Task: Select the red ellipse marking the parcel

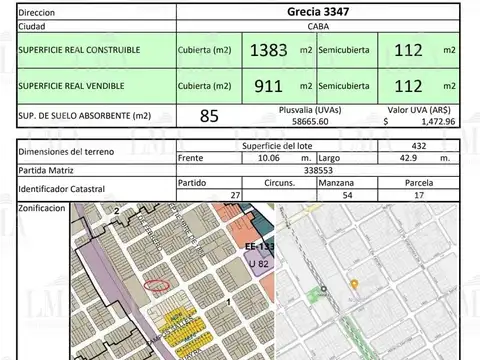Action: [x=157, y=286]
